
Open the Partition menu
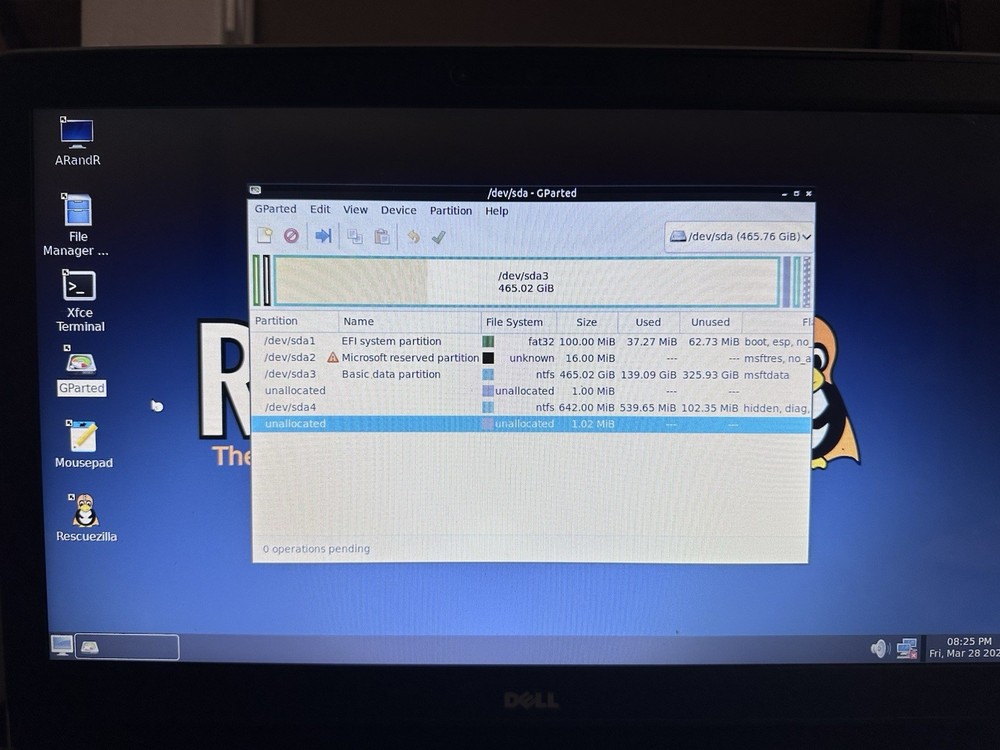[x=450, y=210]
